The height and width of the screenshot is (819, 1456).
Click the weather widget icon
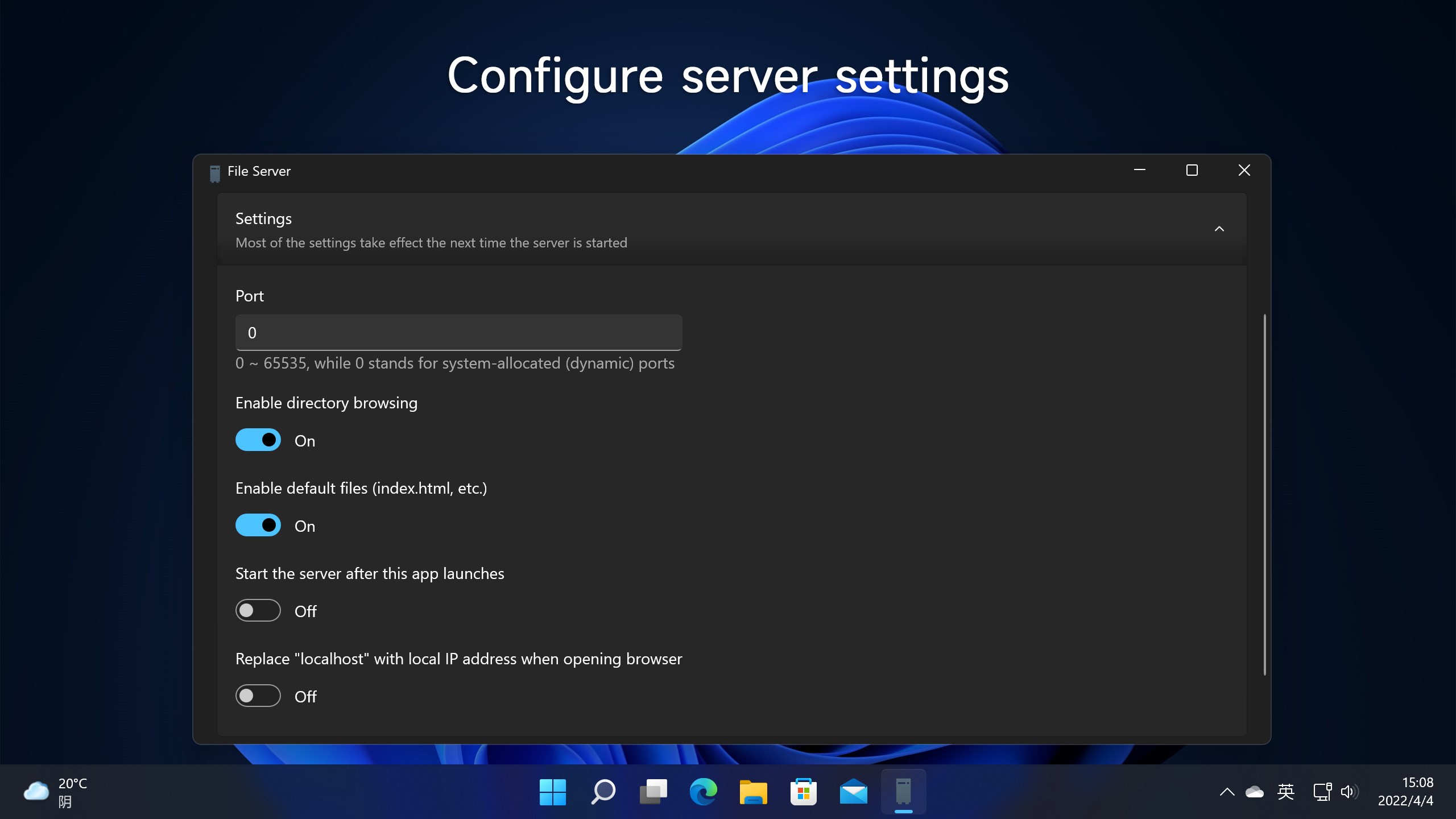pos(36,791)
